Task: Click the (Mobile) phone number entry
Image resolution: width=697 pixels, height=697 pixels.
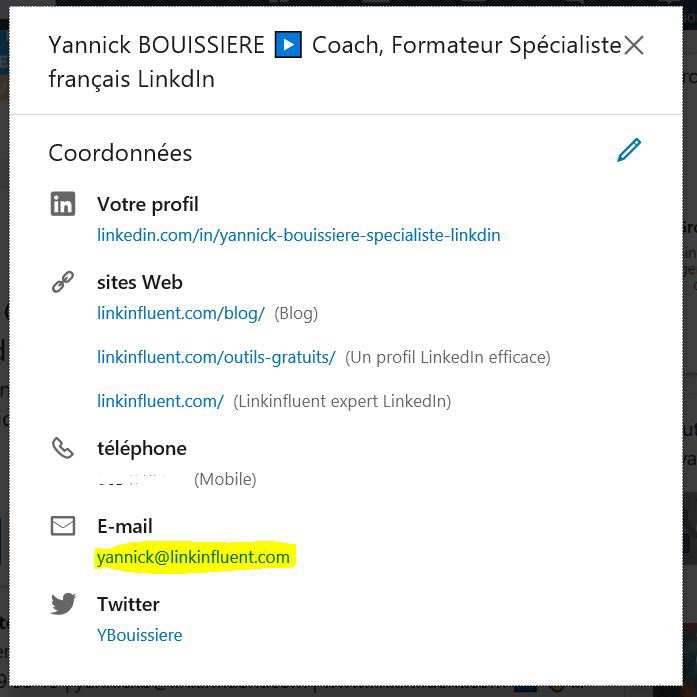Action: pos(177,479)
